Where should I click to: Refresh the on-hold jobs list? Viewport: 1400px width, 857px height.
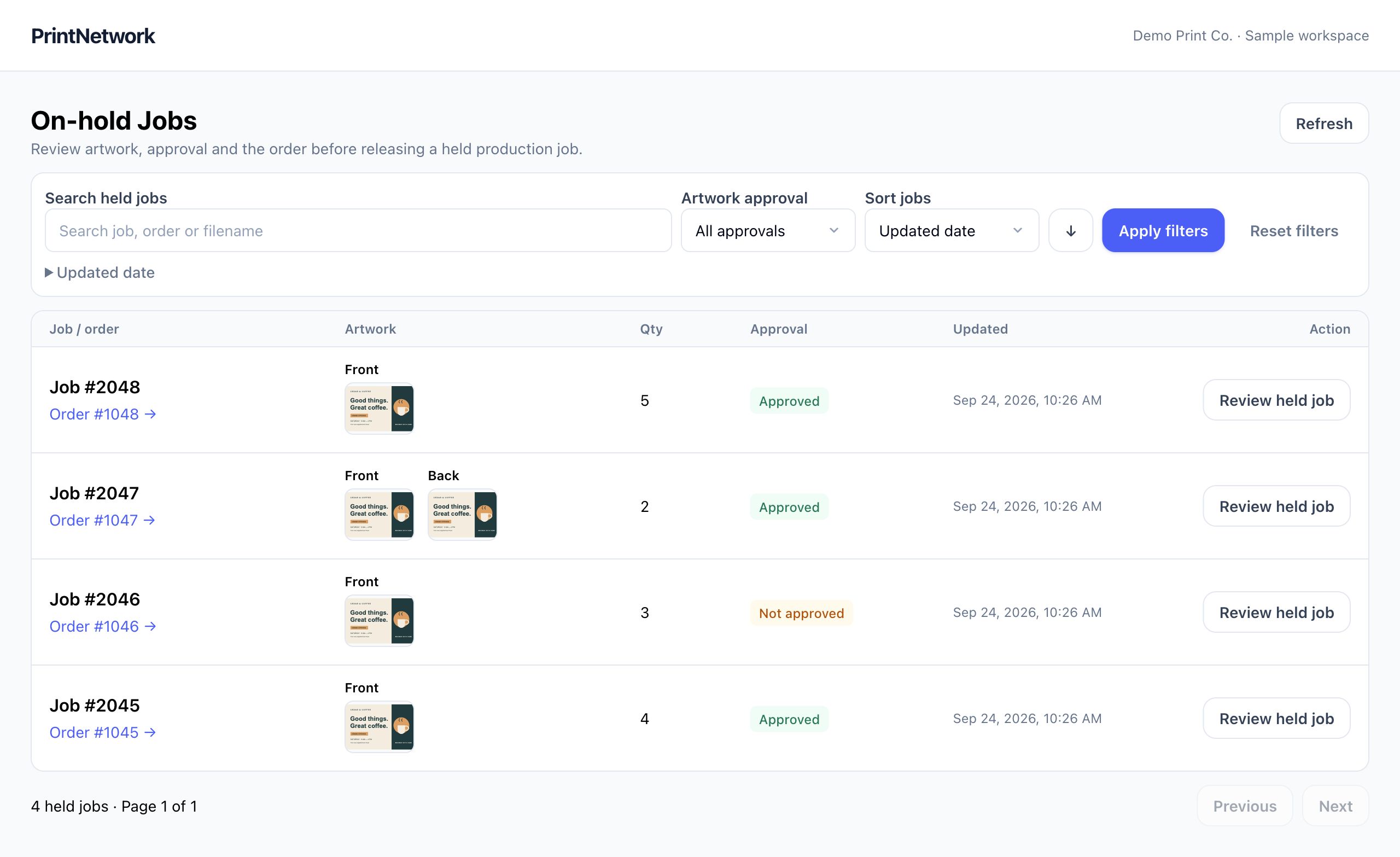[x=1324, y=123]
